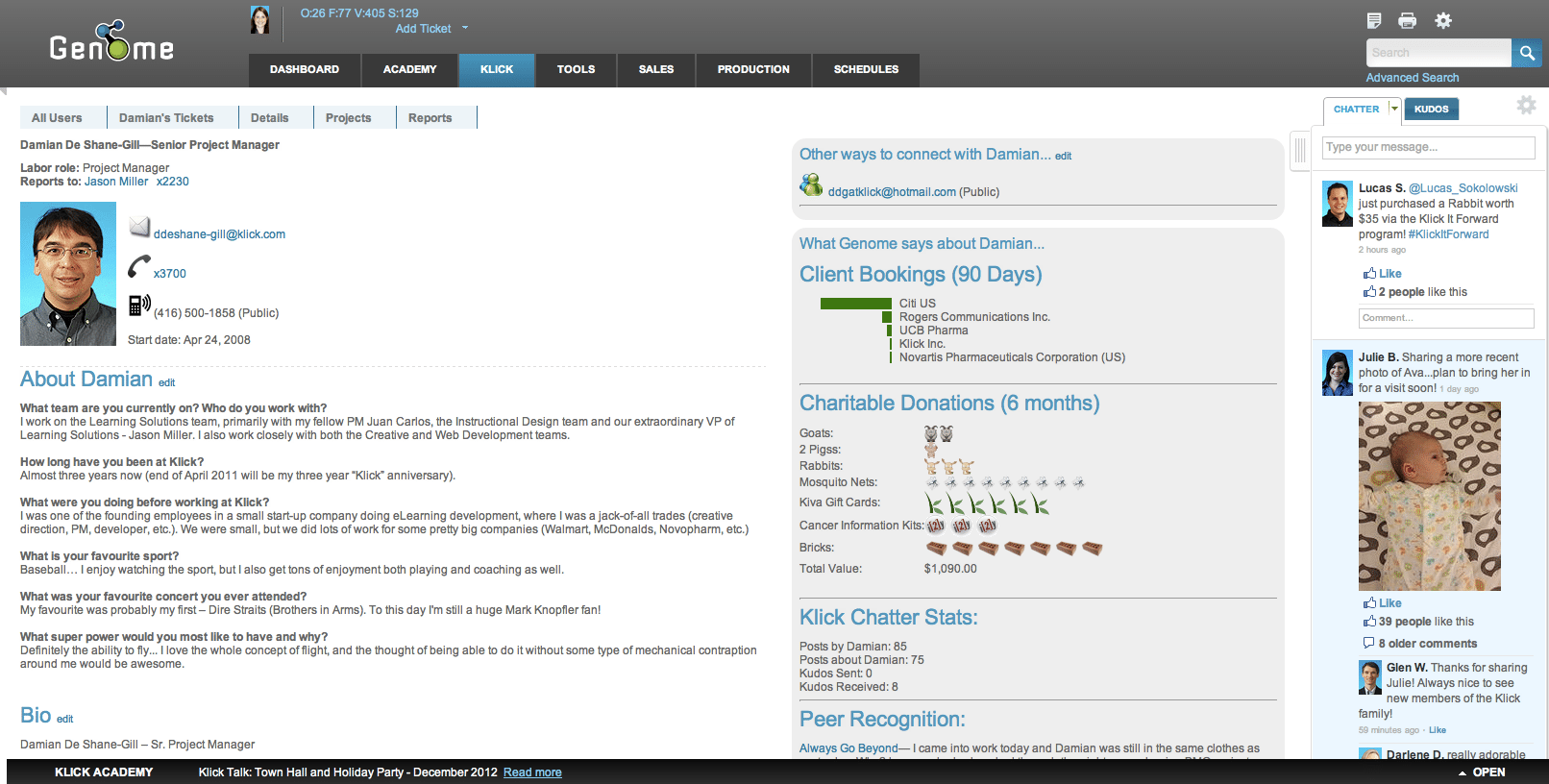This screenshot has height=784, width=1549.
Task: Click the printer icon in header
Action: pyautogui.click(x=1408, y=20)
